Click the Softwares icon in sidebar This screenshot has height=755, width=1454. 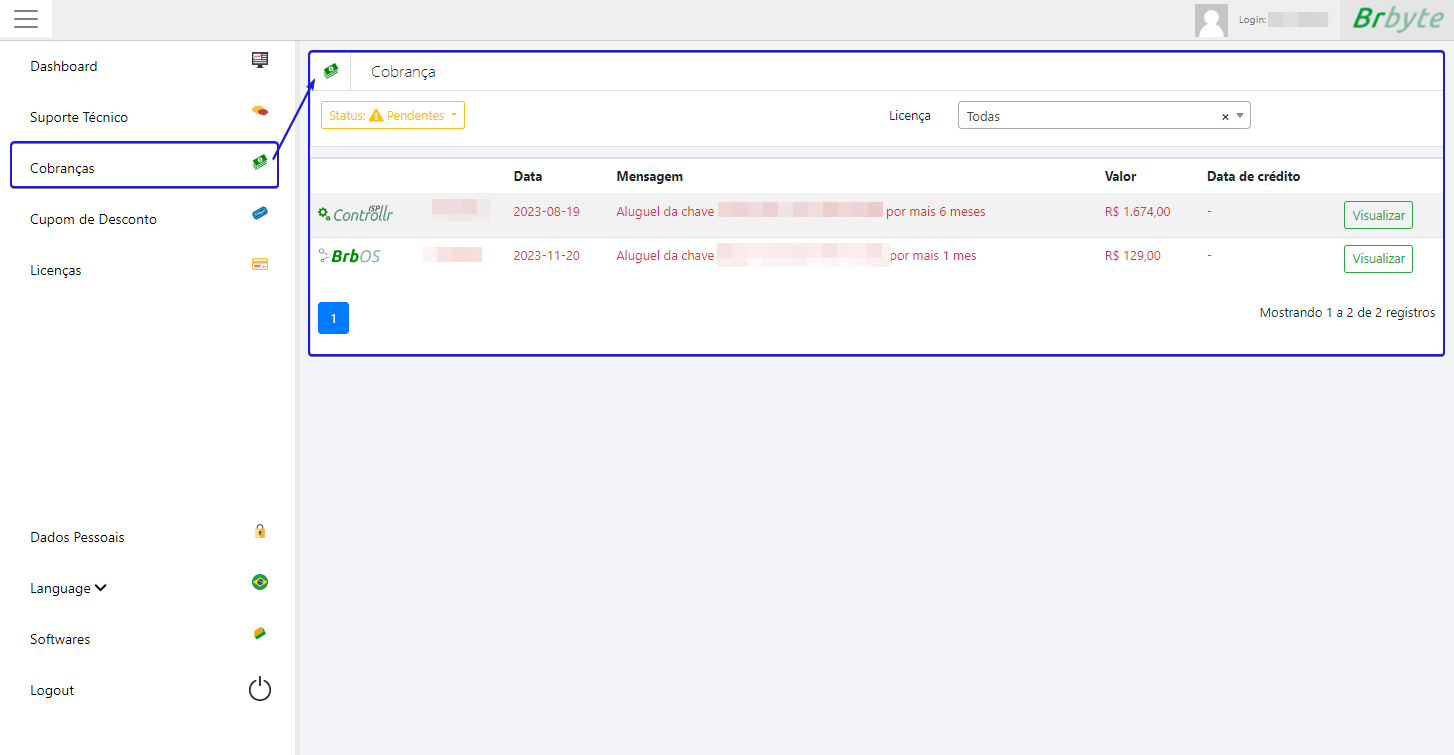(x=260, y=633)
